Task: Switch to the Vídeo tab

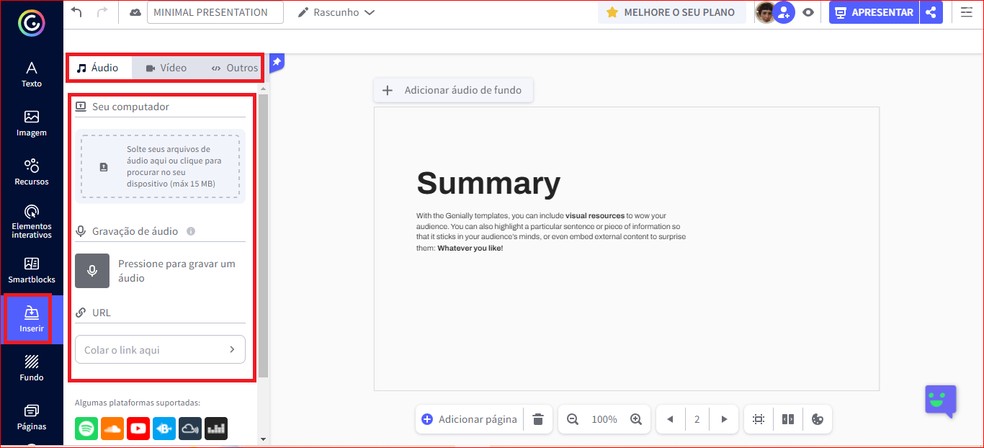Action: click(x=166, y=68)
